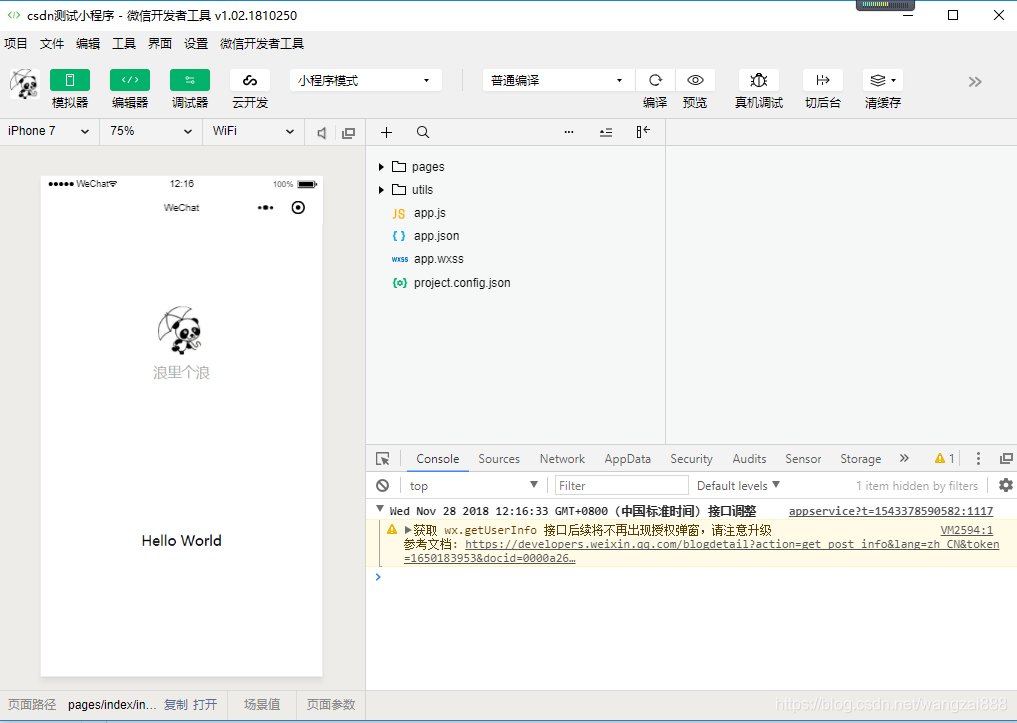Open 云开发 cloud development
The image size is (1017, 723).
pos(250,80)
